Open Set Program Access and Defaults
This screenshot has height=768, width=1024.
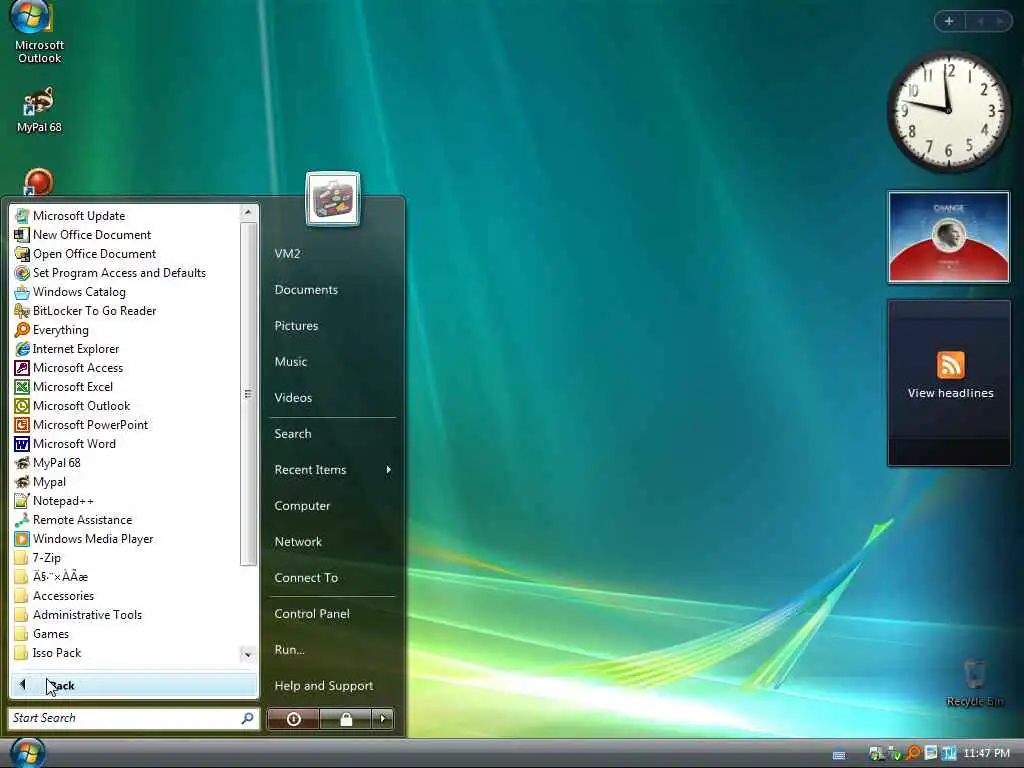125,272
